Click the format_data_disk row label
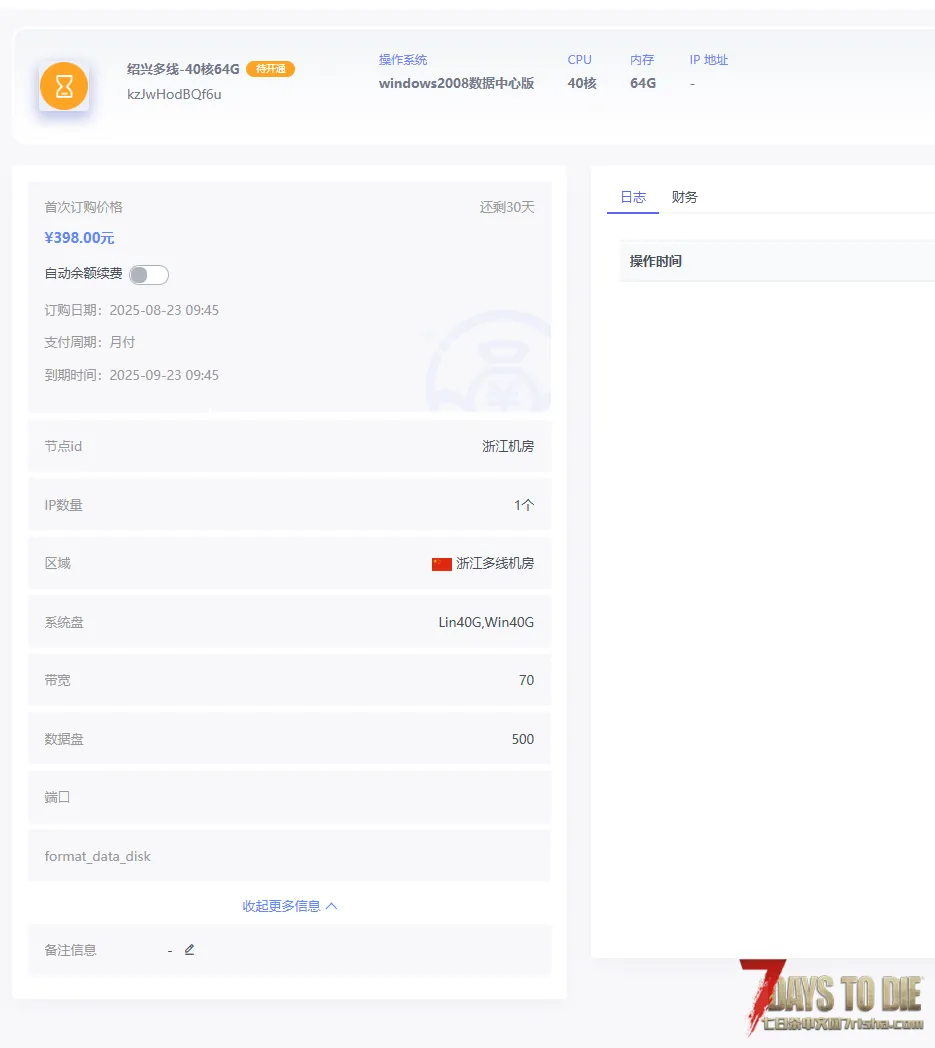Screen dimensions: 935x1048 coord(98,856)
